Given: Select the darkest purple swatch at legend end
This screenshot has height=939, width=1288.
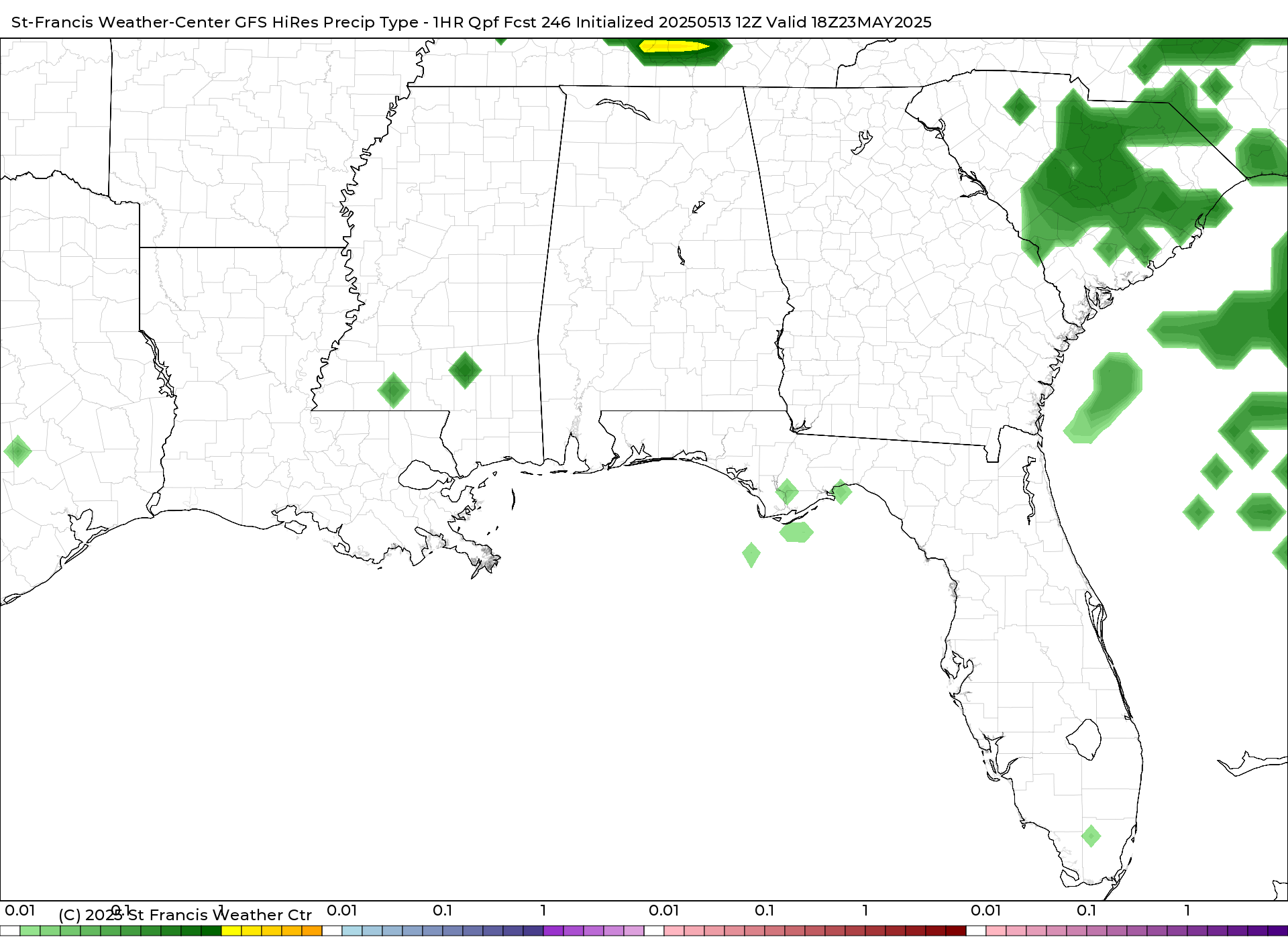Looking at the screenshot, I should [x=1278, y=931].
